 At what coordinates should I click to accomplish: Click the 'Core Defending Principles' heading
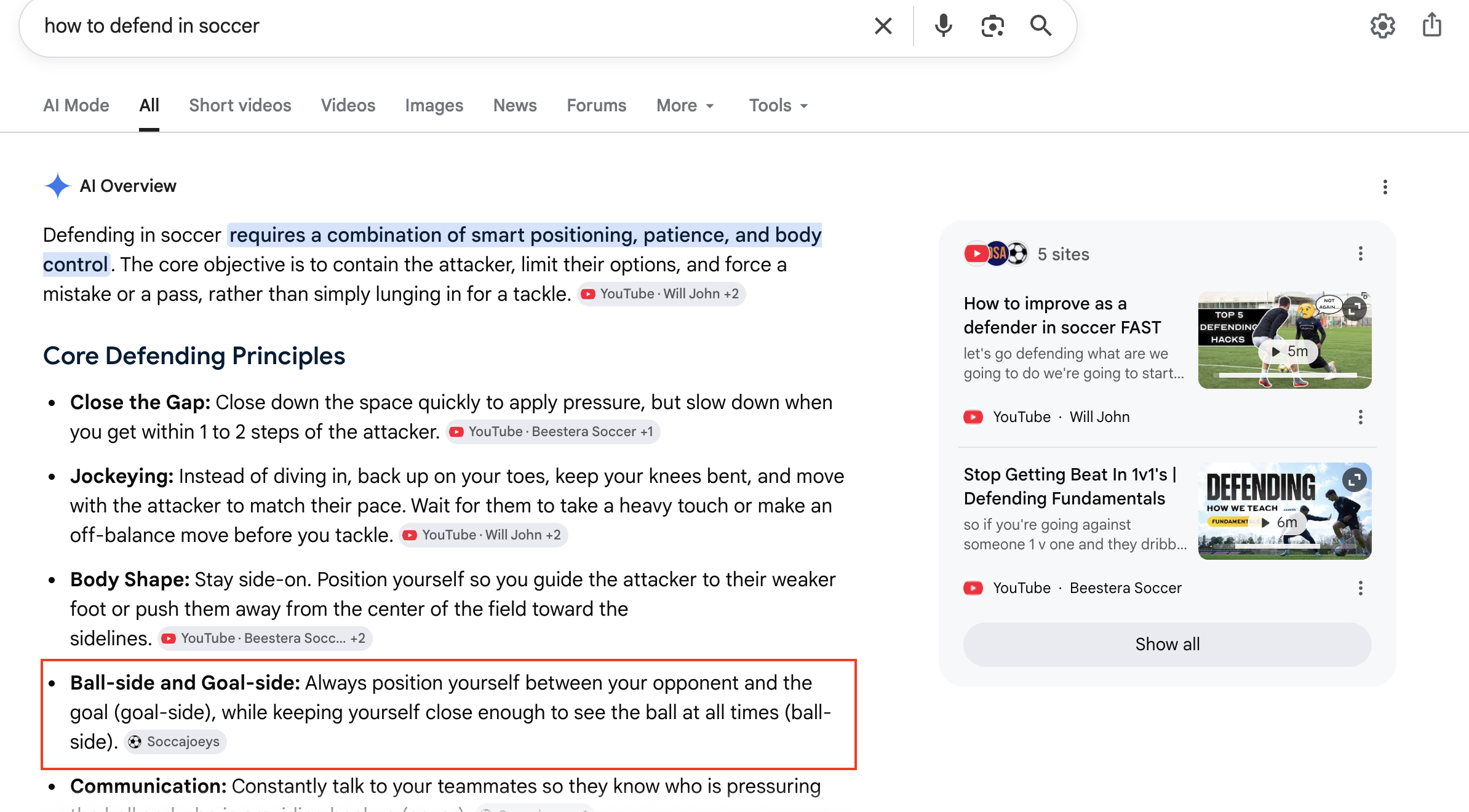[194, 356]
